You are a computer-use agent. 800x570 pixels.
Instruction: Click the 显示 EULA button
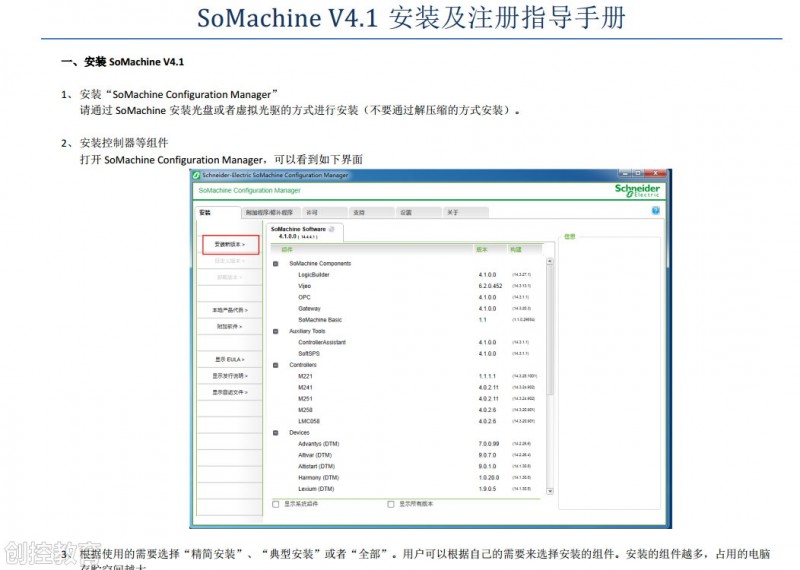(230, 360)
